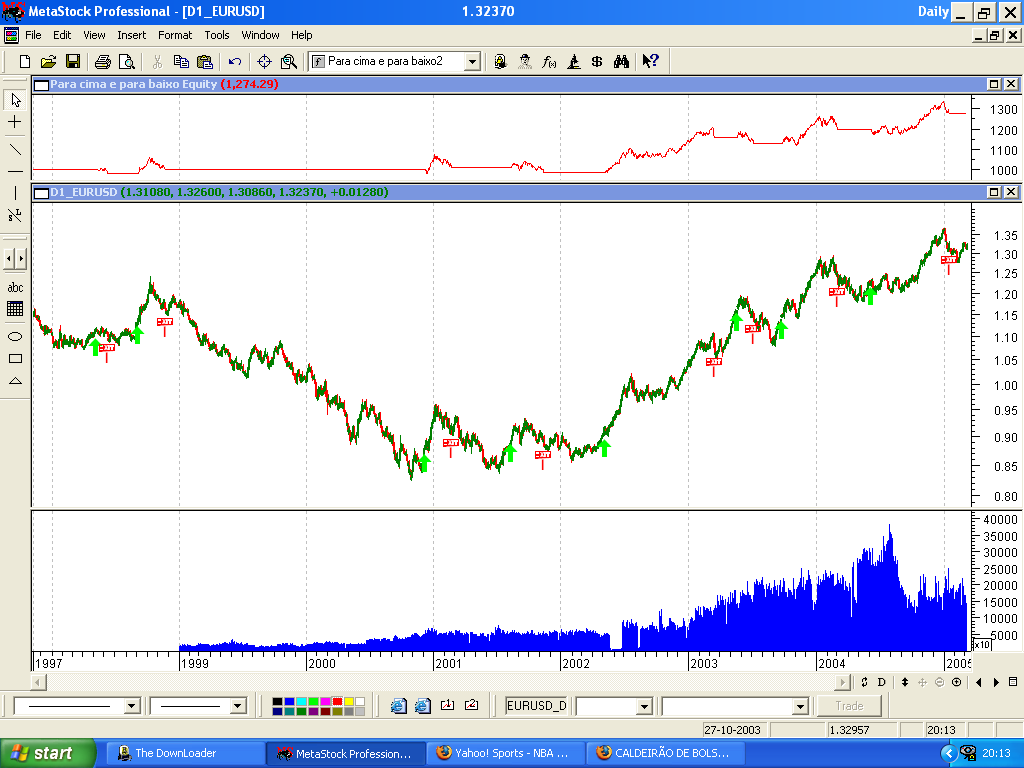The width and height of the screenshot is (1024, 768).
Task: Select the rectangle drawing tool
Action: pyautogui.click(x=14, y=360)
